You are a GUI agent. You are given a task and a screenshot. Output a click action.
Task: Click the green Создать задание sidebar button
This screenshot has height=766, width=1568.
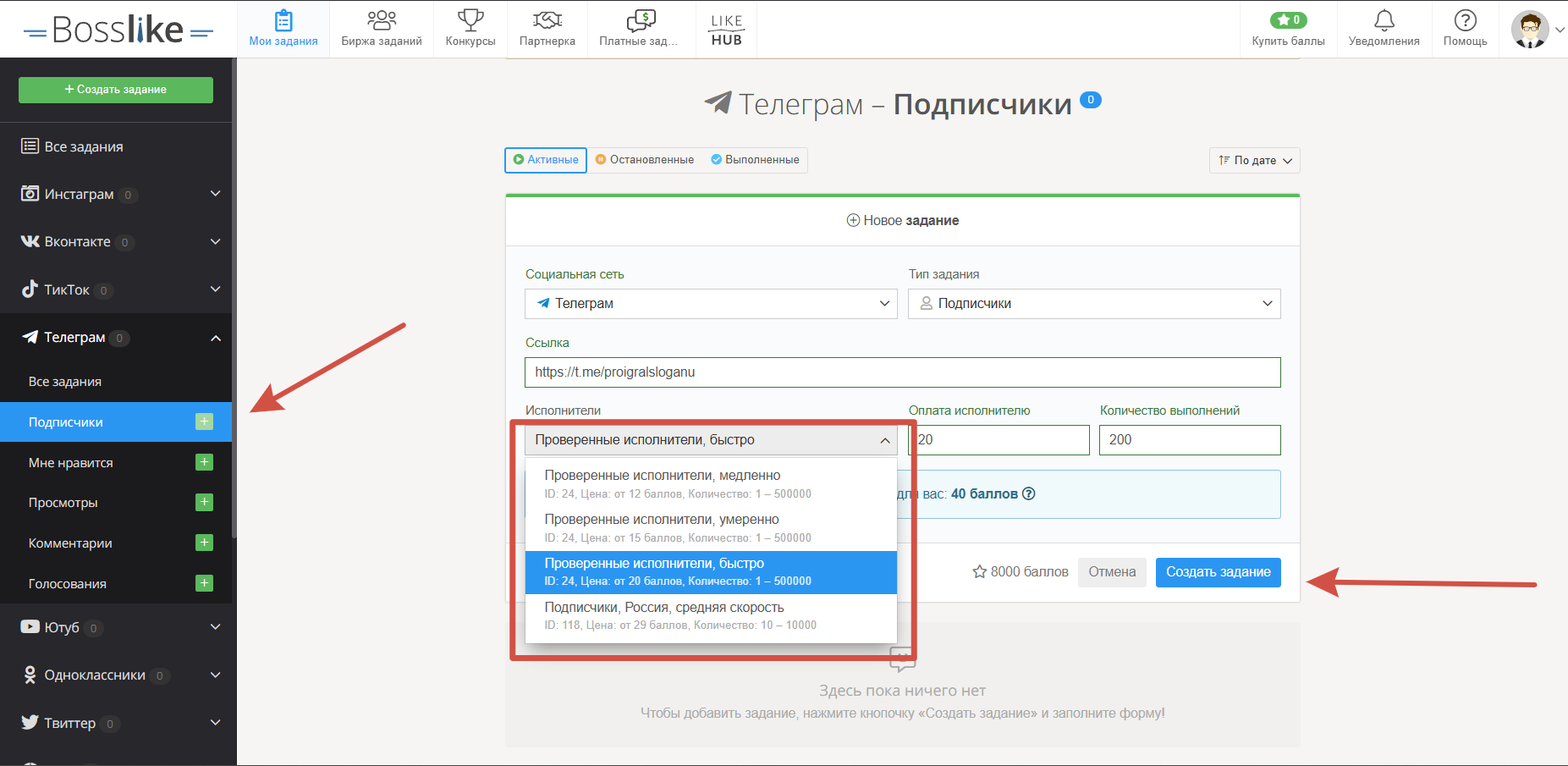click(x=116, y=90)
